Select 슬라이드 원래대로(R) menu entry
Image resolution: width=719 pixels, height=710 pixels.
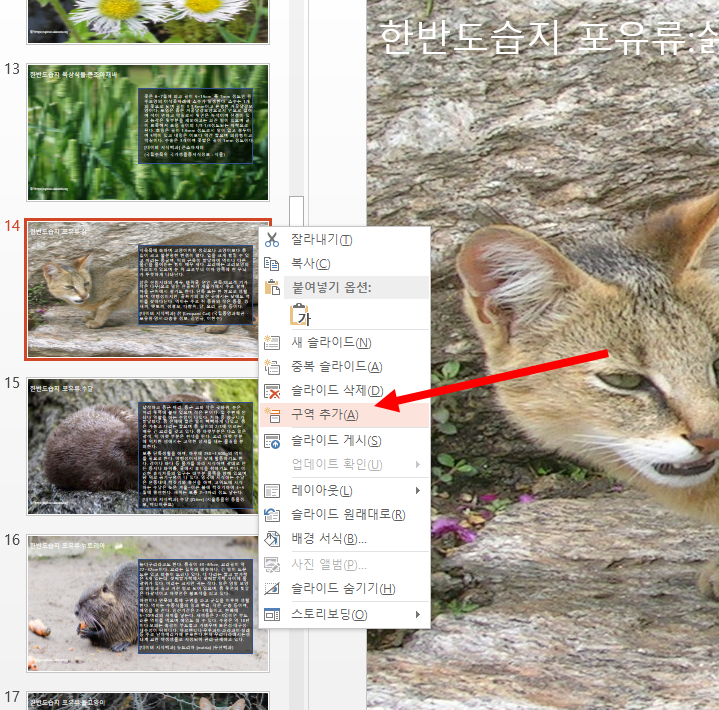click(x=345, y=515)
